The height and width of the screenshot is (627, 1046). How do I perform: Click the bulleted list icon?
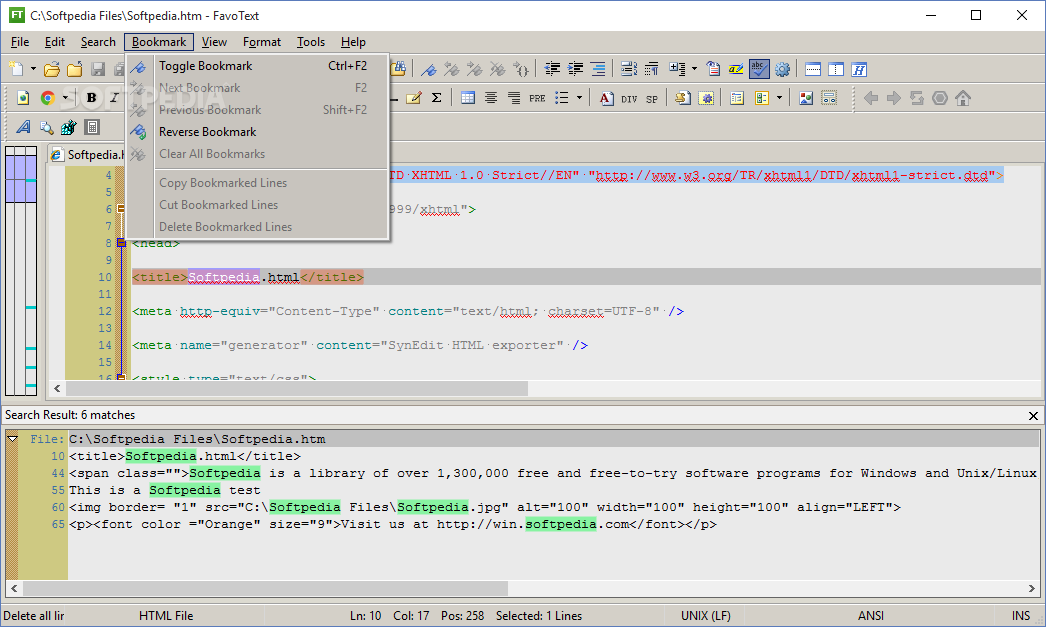pos(562,98)
